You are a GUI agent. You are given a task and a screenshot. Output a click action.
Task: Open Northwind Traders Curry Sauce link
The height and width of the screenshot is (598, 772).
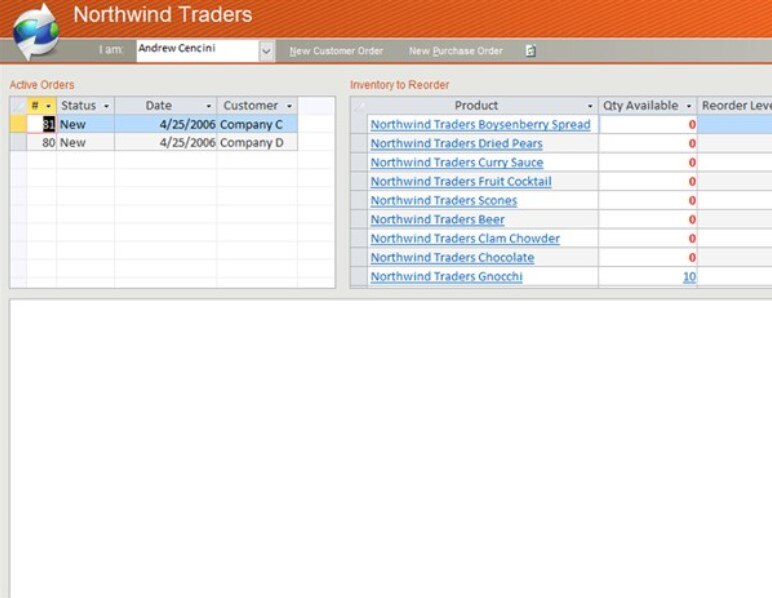[x=457, y=162]
